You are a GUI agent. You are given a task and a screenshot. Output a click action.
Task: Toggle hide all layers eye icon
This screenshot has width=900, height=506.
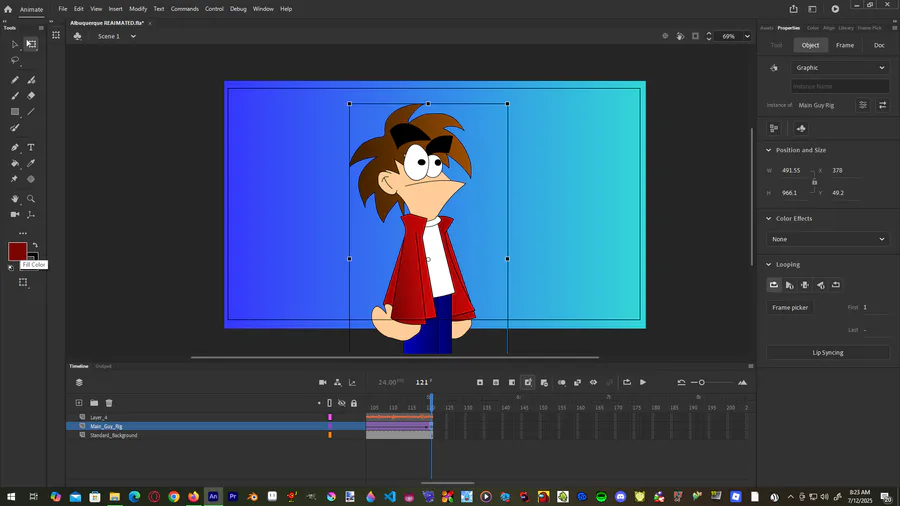click(342, 403)
